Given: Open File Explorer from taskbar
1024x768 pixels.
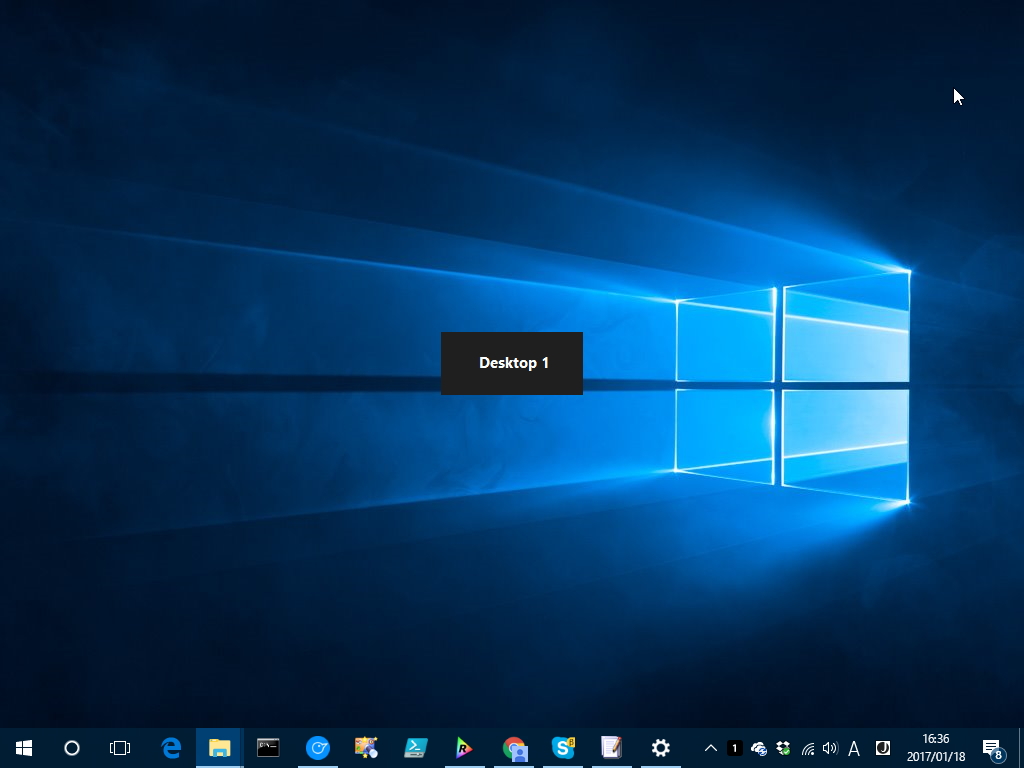Looking at the screenshot, I should point(219,748).
